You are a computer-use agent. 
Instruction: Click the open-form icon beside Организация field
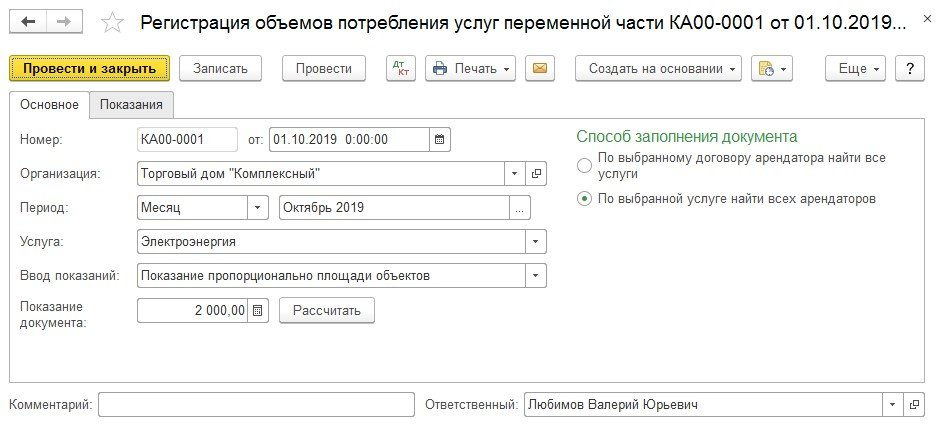tap(536, 174)
